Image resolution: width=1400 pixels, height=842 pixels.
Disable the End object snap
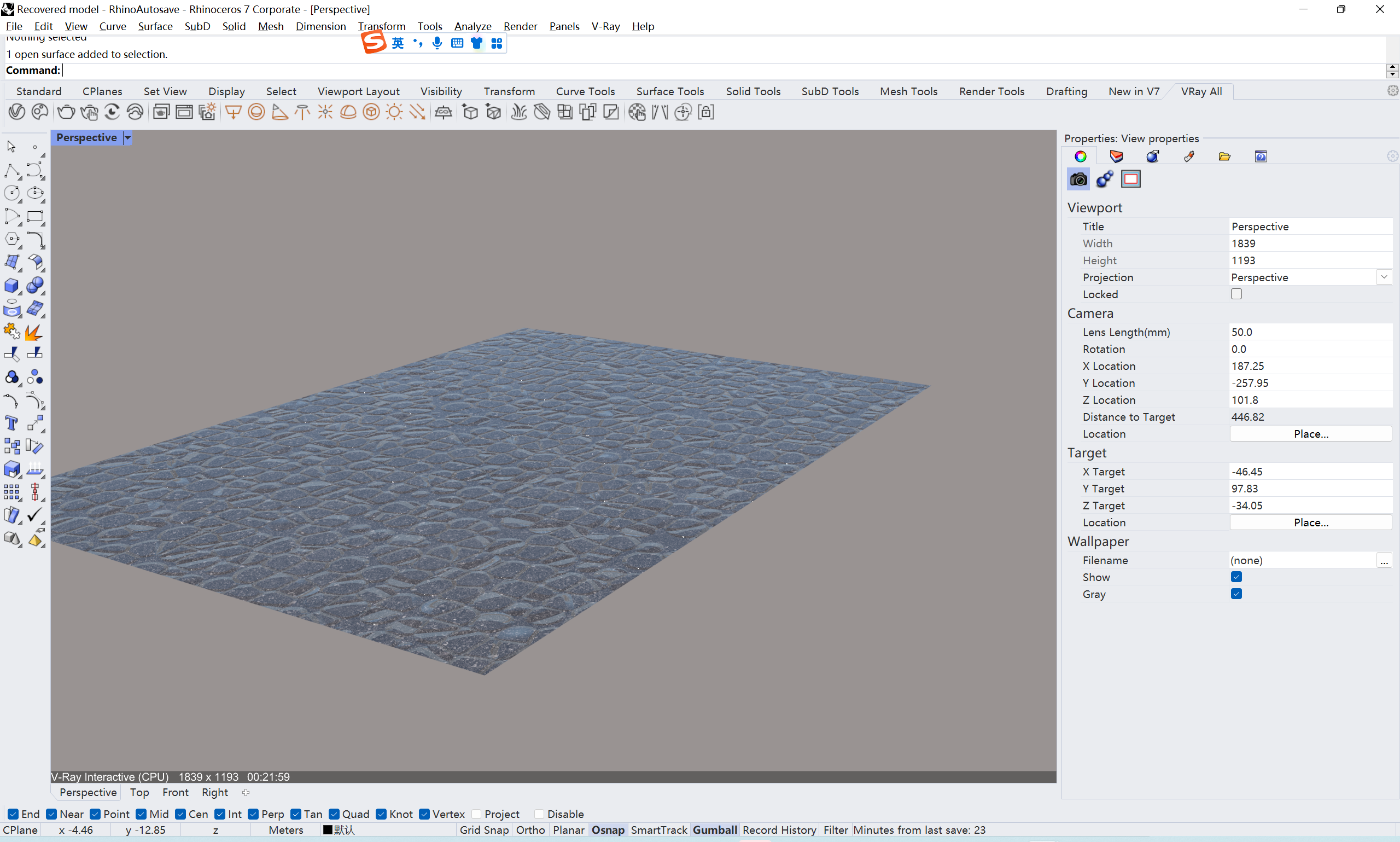[13, 814]
